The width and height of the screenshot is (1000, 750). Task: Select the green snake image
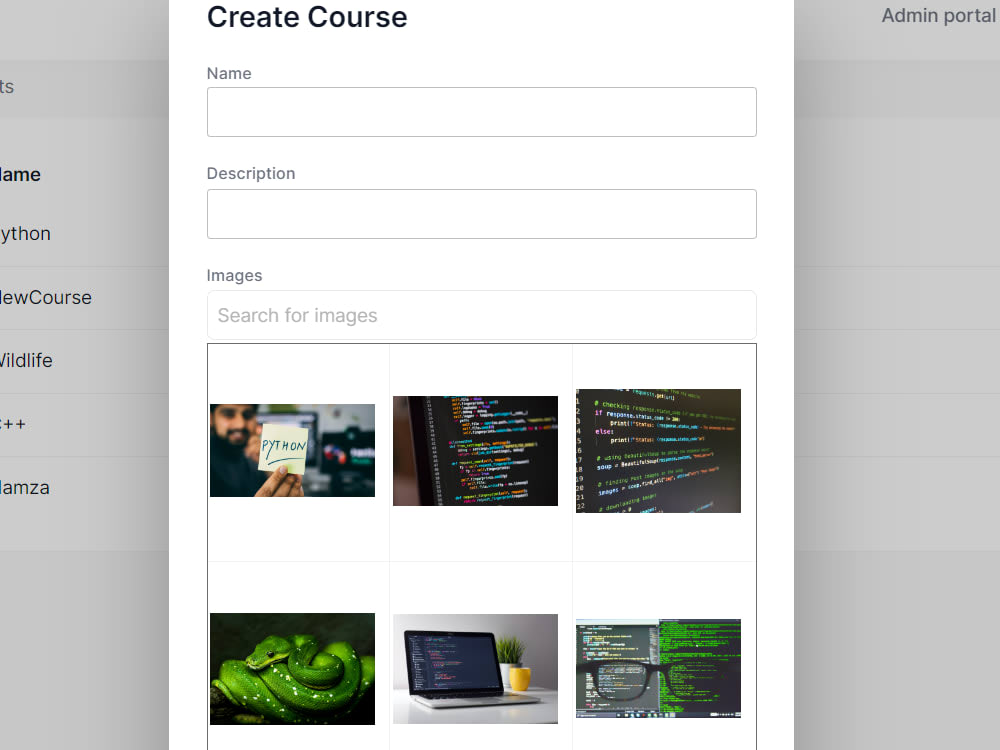292,668
